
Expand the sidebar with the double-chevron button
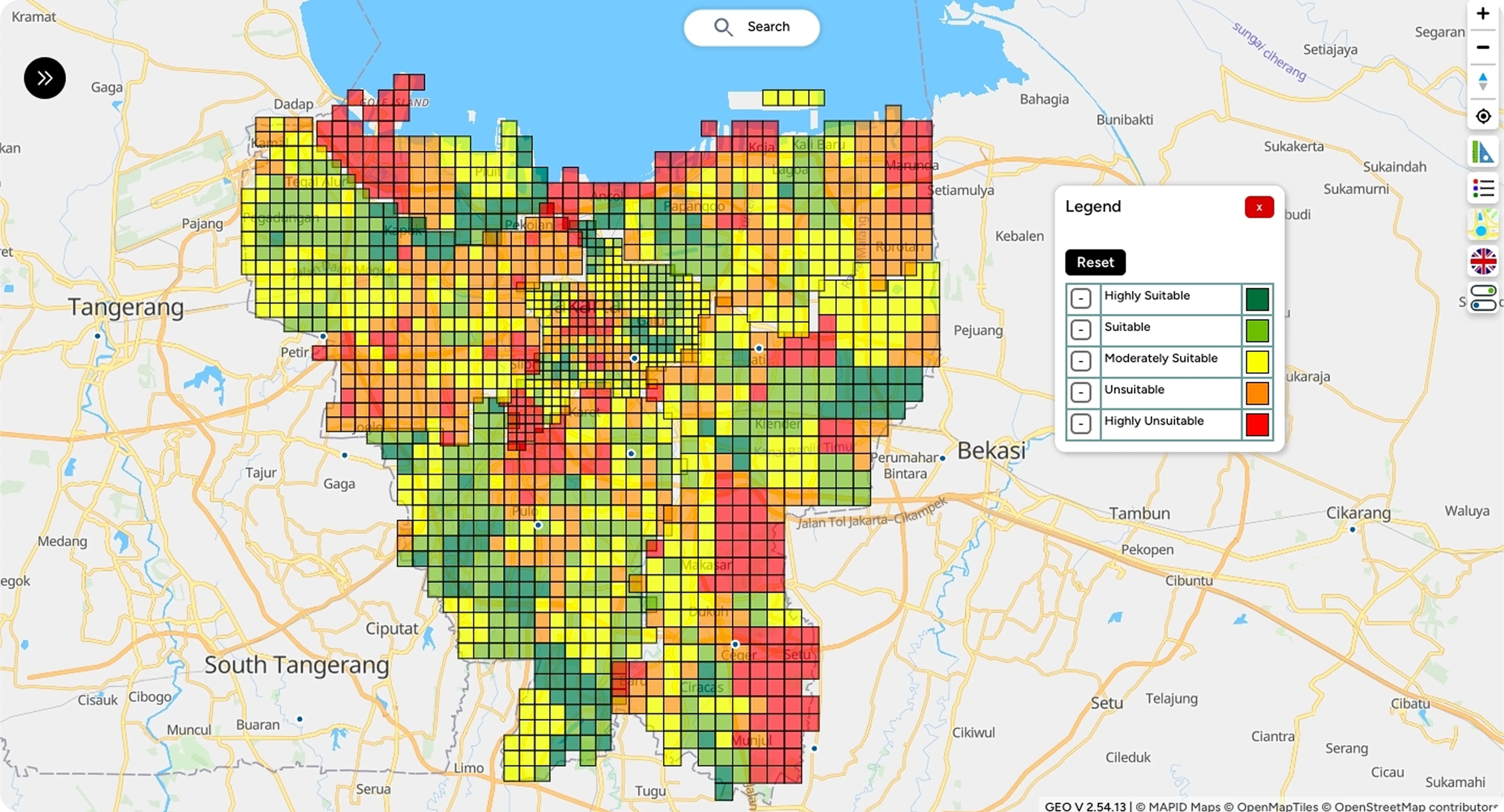45,78
